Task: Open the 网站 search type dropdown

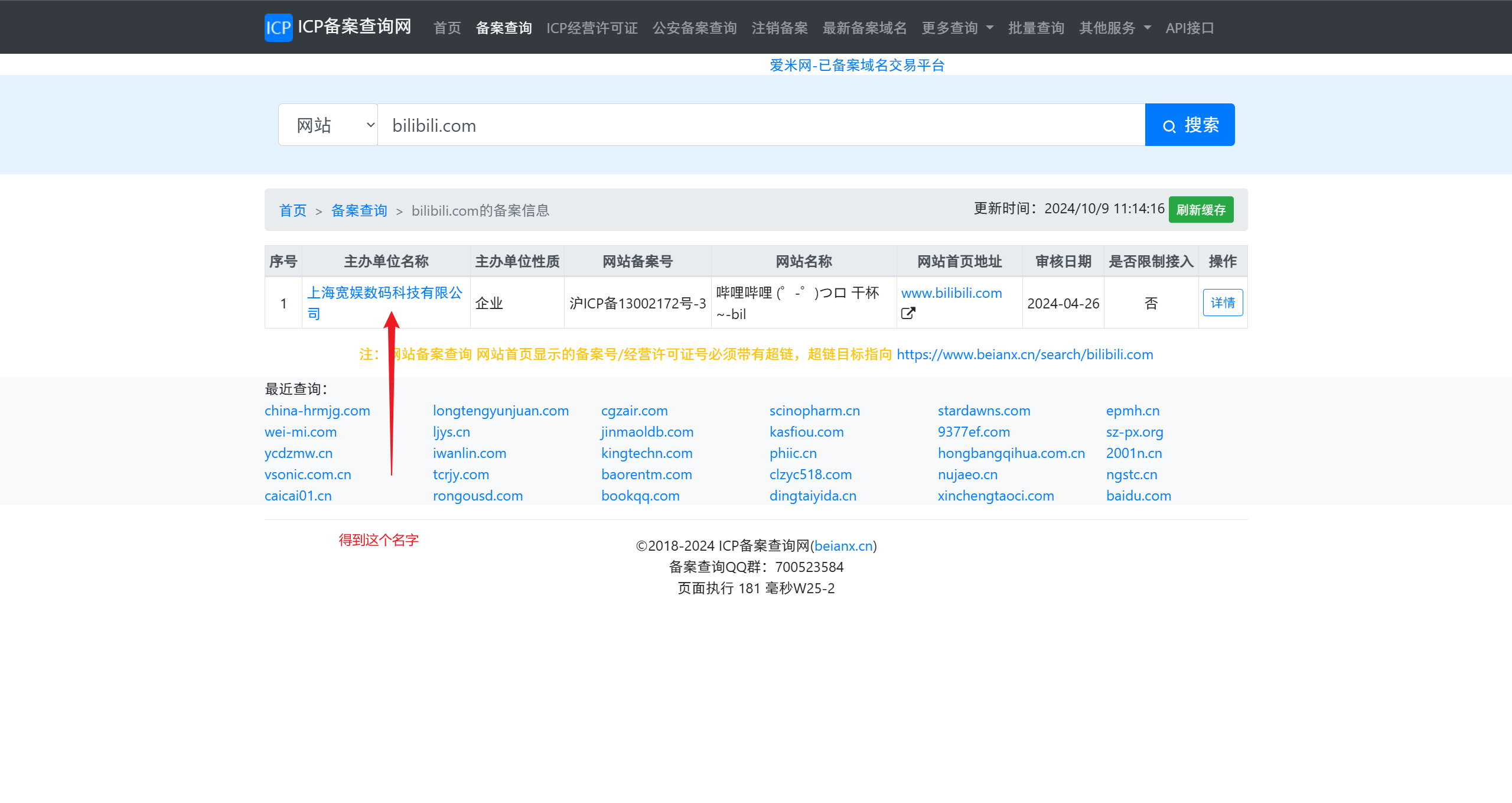Action: (328, 125)
